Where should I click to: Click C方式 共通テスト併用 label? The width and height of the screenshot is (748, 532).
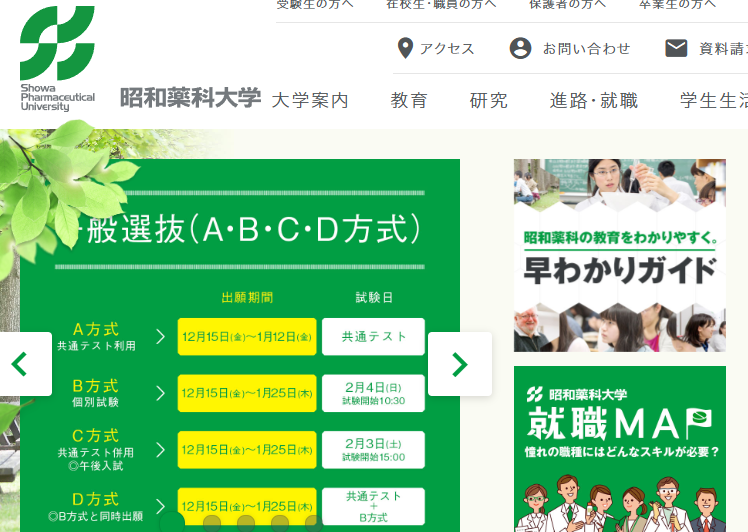coord(95,449)
